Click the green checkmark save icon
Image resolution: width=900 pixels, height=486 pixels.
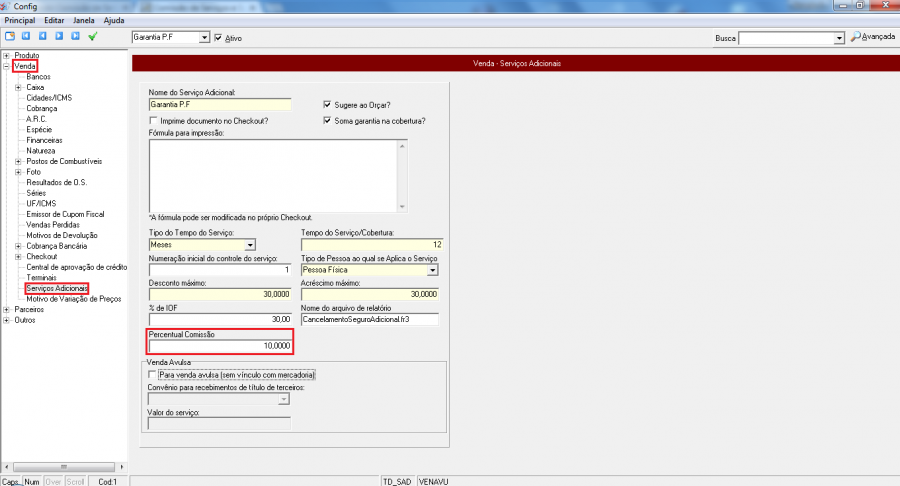92,36
